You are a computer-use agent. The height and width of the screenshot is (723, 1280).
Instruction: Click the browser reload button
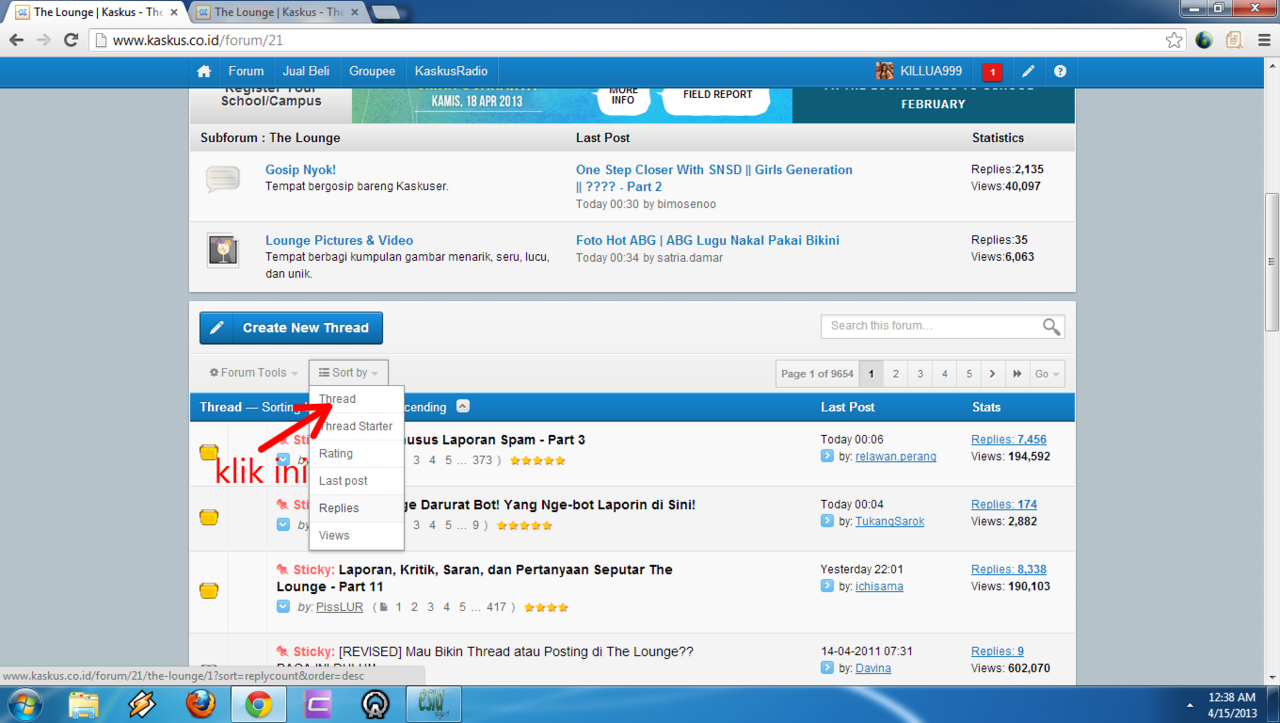click(71, 40)
